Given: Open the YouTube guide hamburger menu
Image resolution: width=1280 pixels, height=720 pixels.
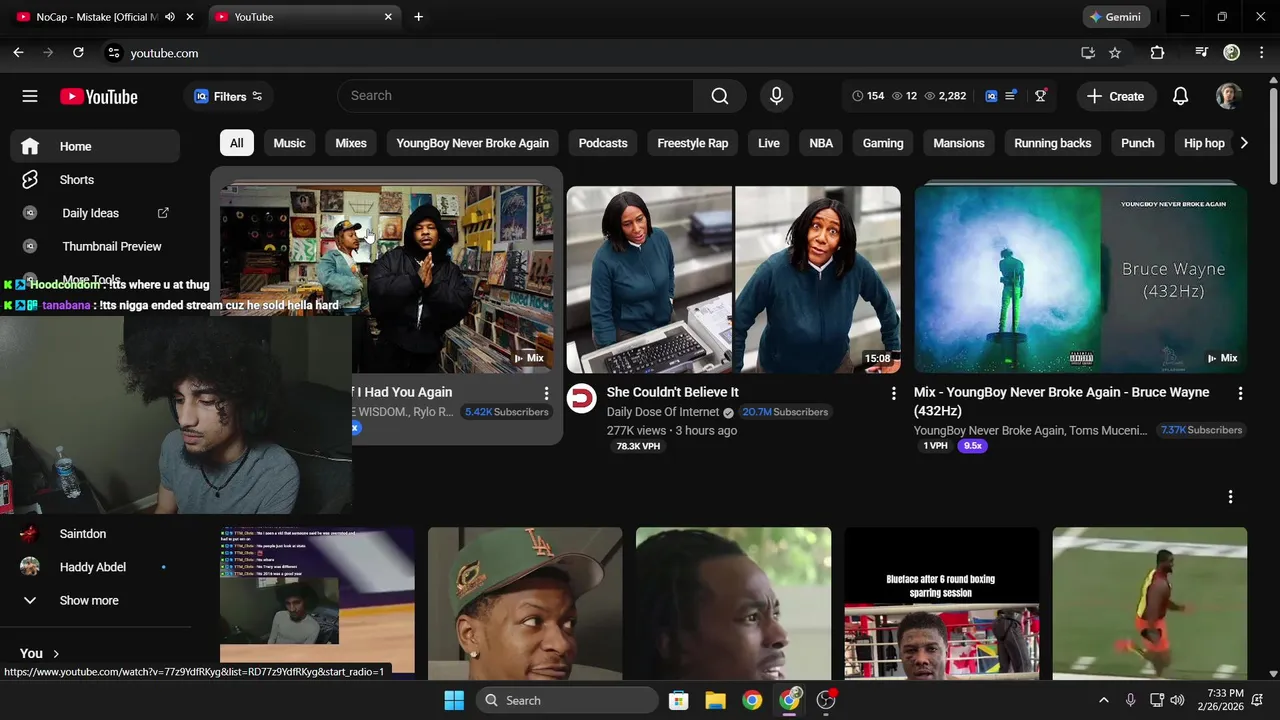Looking at the screenshot, I should [x=30, y=96].
